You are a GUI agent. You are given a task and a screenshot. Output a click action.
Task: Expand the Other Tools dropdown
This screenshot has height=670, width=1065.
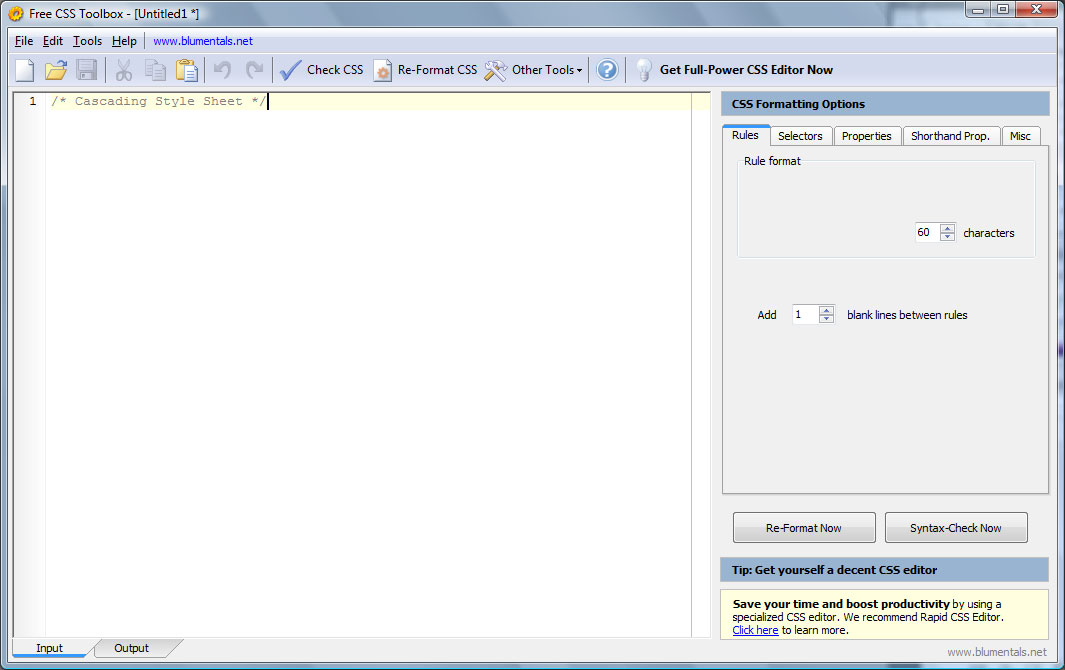534,70
